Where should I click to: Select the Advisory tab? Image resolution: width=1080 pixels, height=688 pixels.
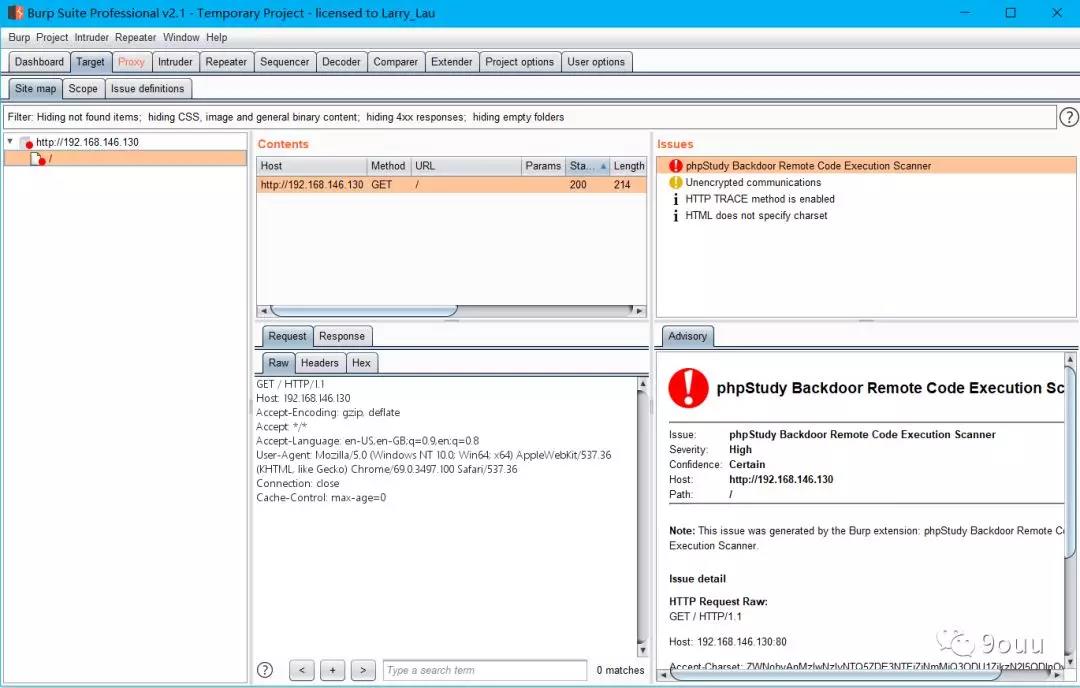click(687, 336)
